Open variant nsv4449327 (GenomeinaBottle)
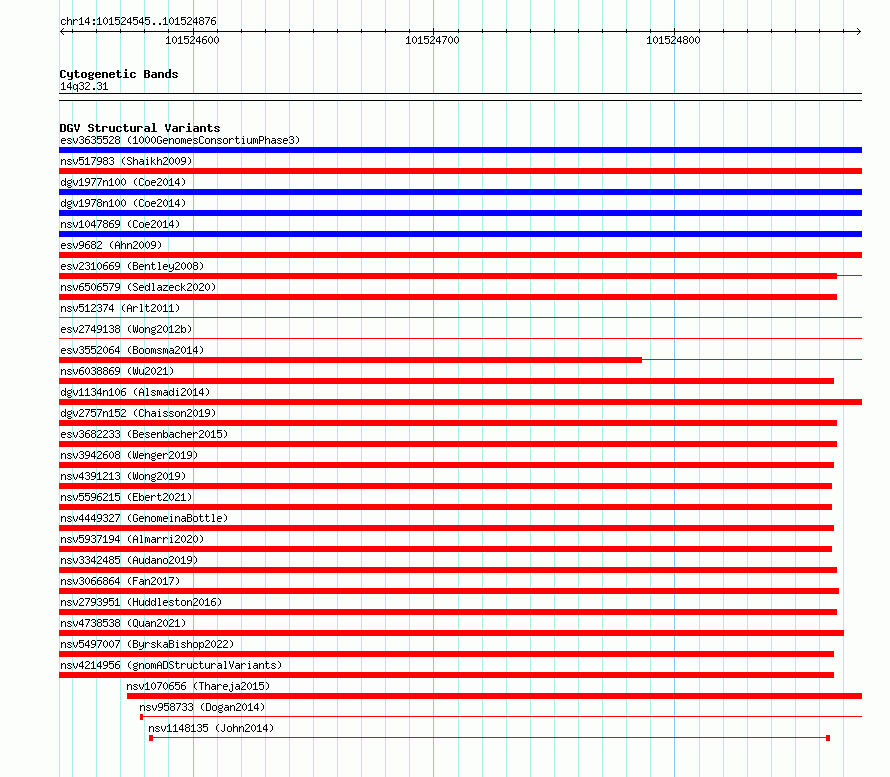The image size is (890, 777). coord(144,518)
